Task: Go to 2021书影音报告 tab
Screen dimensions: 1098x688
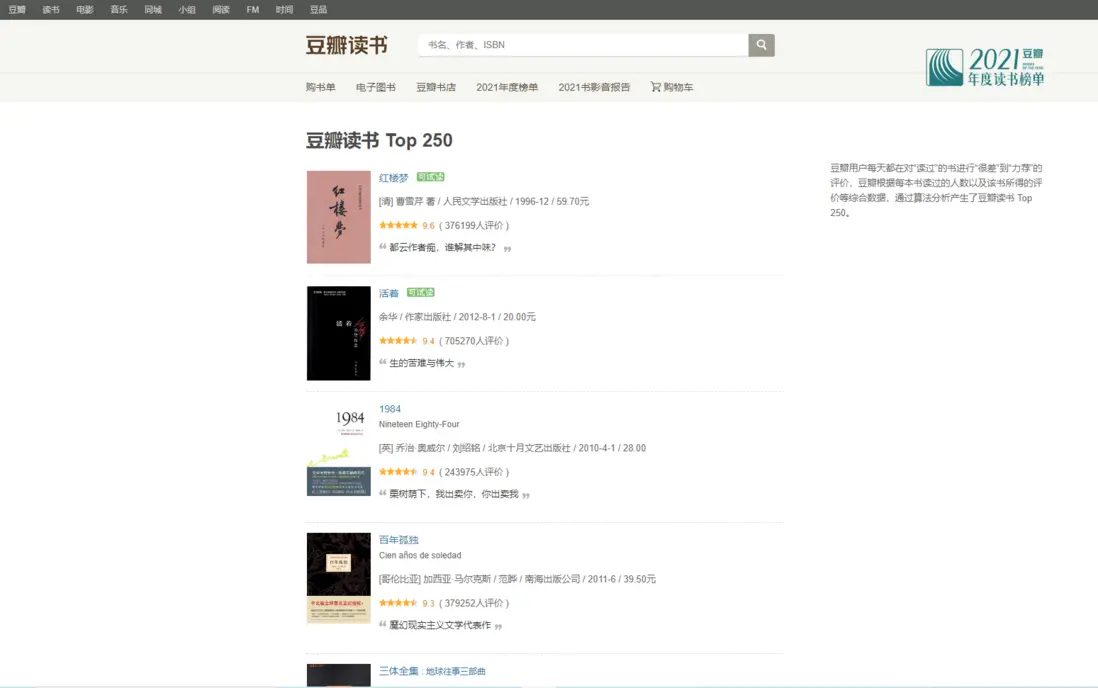Action: tap(595, 88)
